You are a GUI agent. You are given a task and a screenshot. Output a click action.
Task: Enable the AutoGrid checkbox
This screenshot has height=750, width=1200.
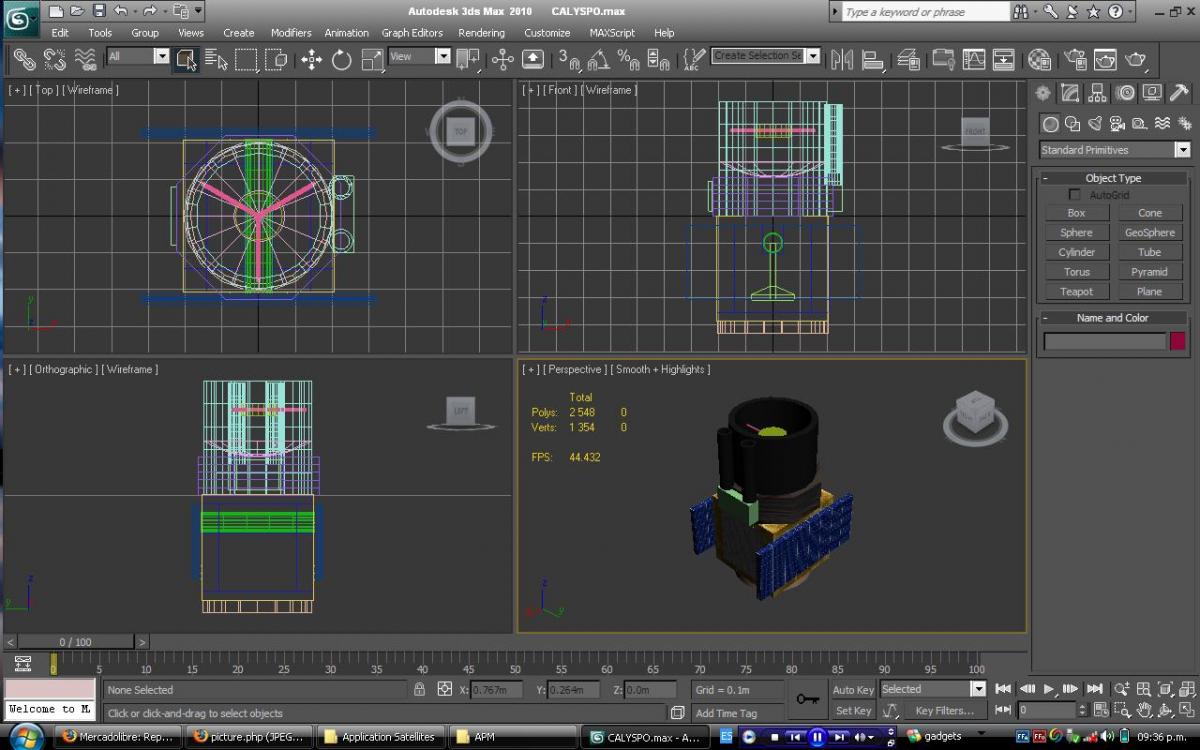(x=1075, y=194)
